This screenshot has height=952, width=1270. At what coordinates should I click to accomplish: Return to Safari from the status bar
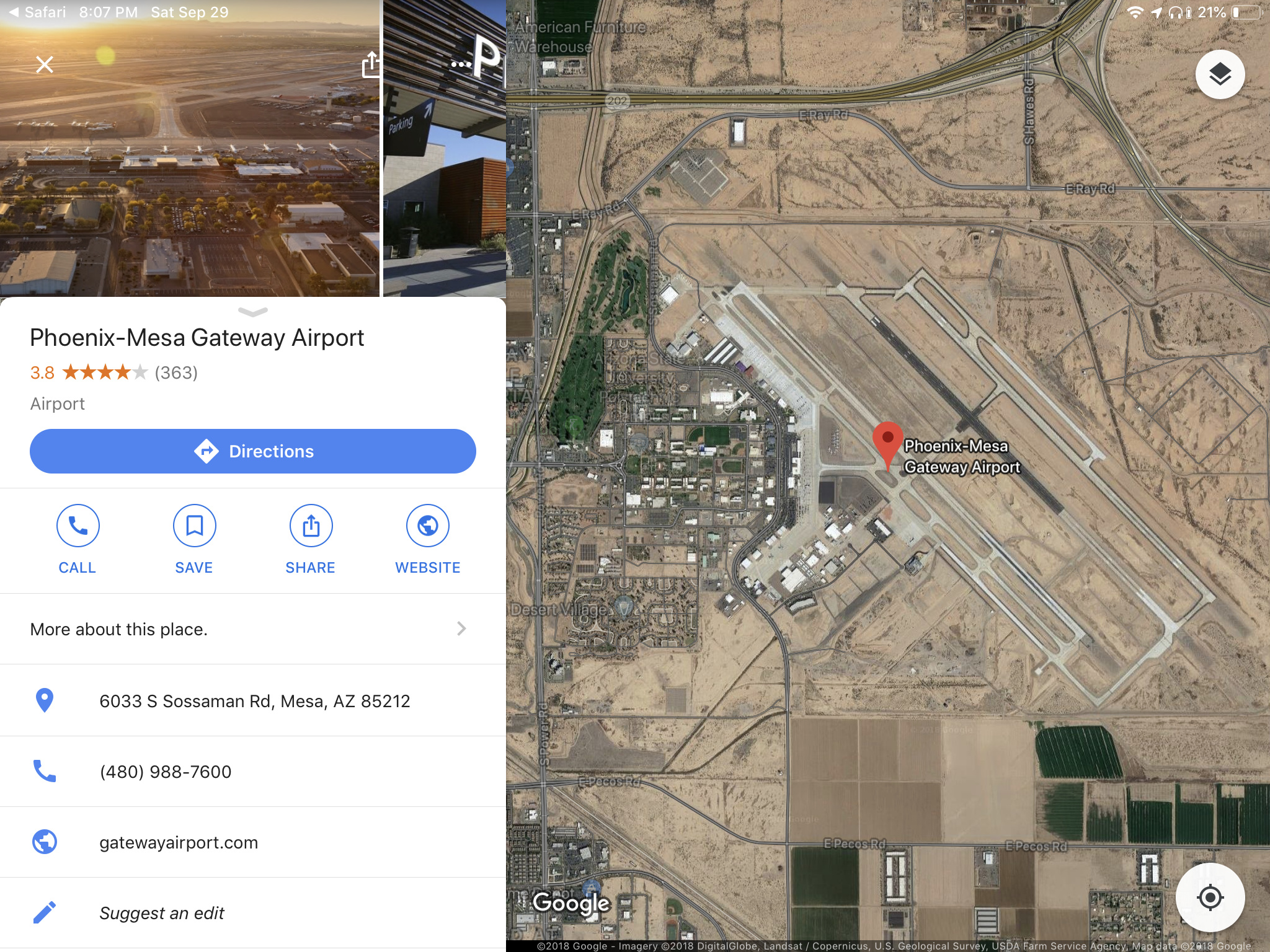click(x=37, y=12)
